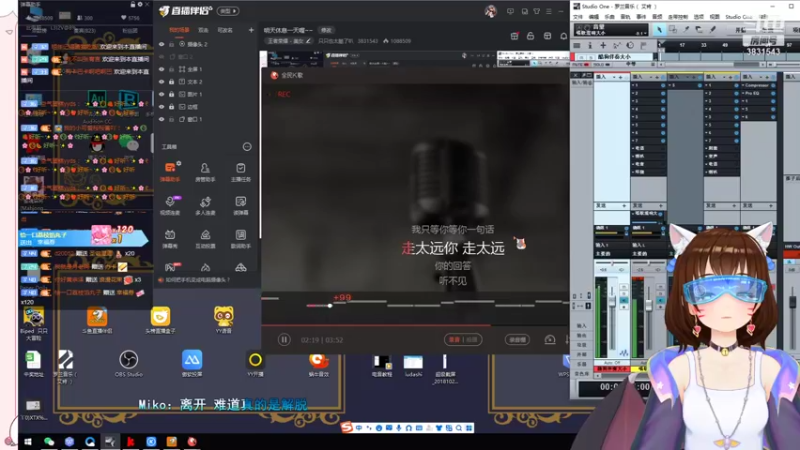Viewport: 800px width, 450px height.
Task: Select the Arrow tool in Studio One
Action: (659, 30)
